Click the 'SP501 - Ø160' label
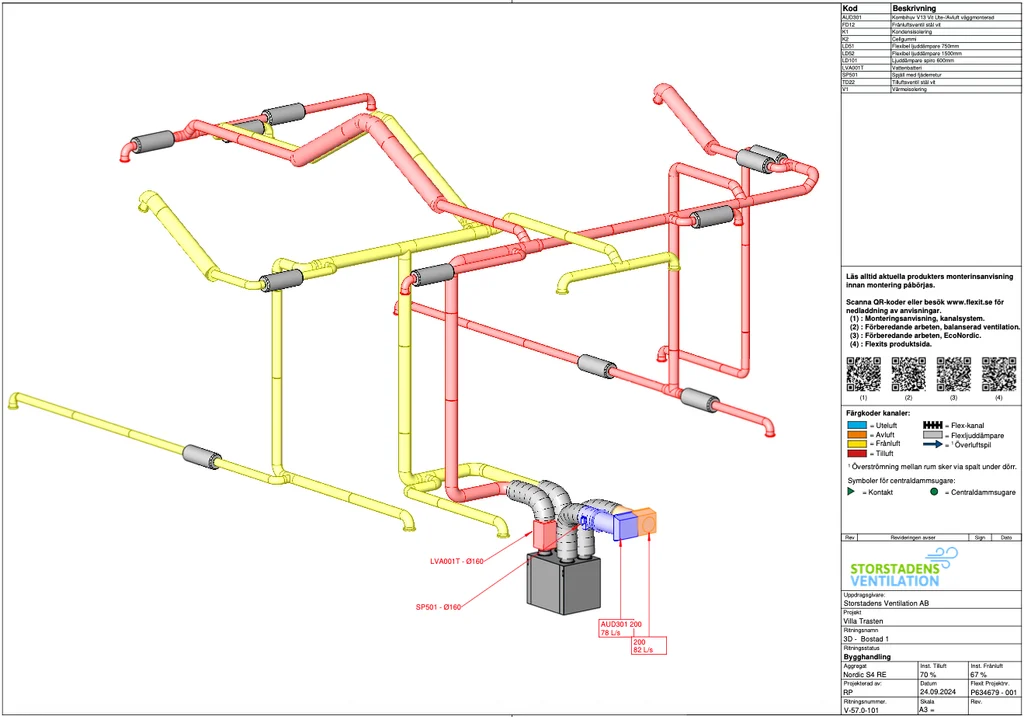 (438, 607)
